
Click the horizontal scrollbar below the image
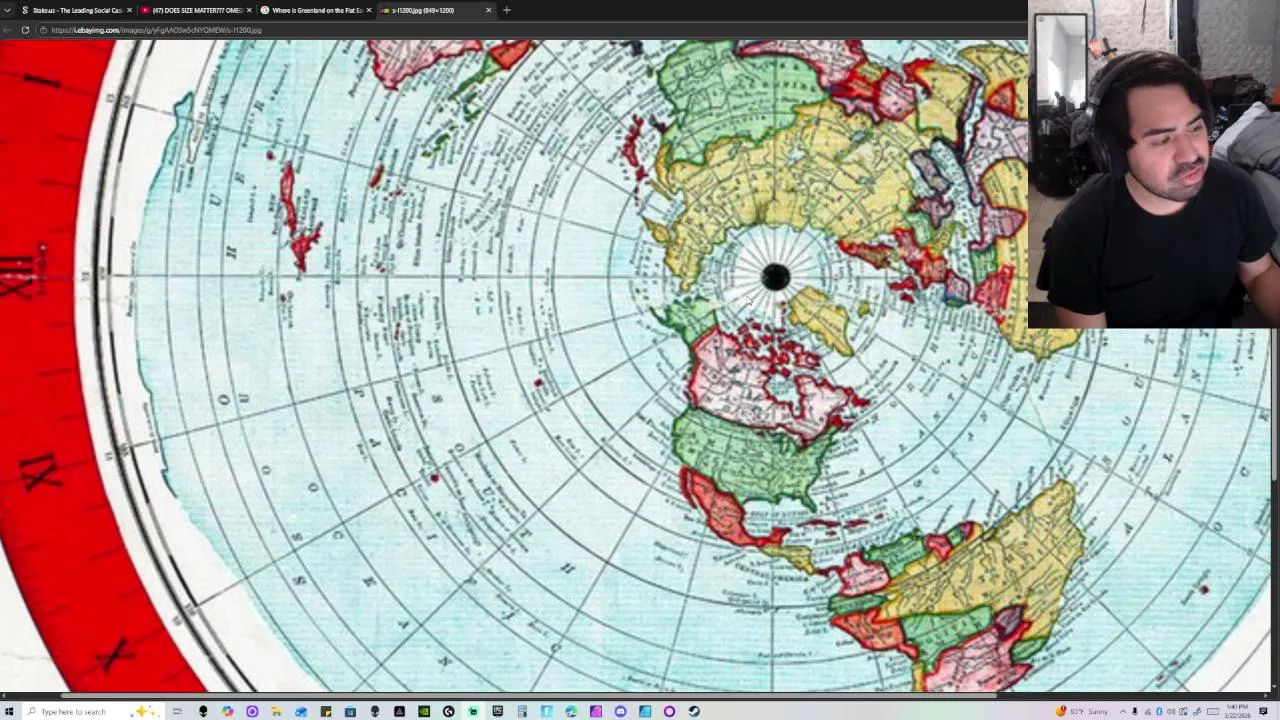(530, 695)
